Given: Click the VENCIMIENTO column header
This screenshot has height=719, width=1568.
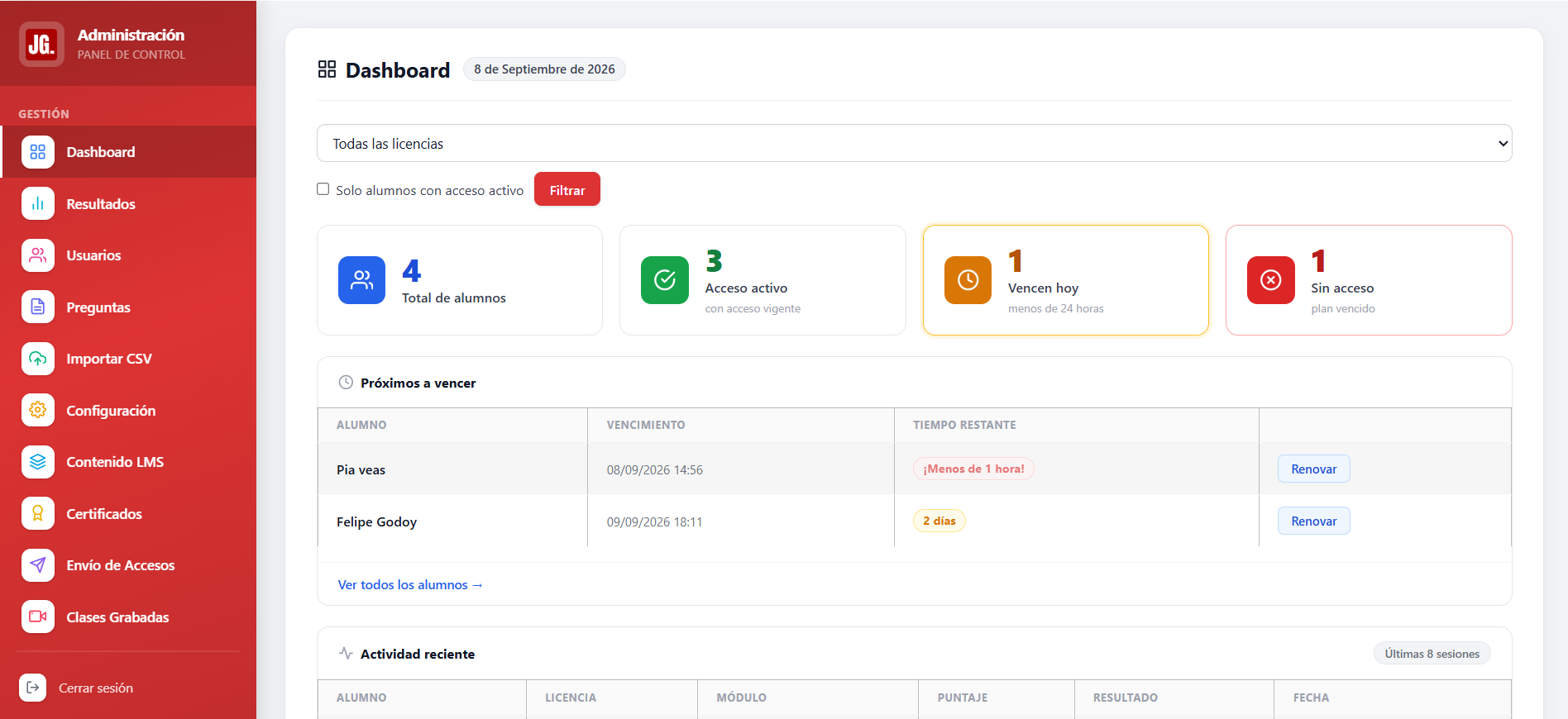Looking at the screenshot, I should click(646, 425).
